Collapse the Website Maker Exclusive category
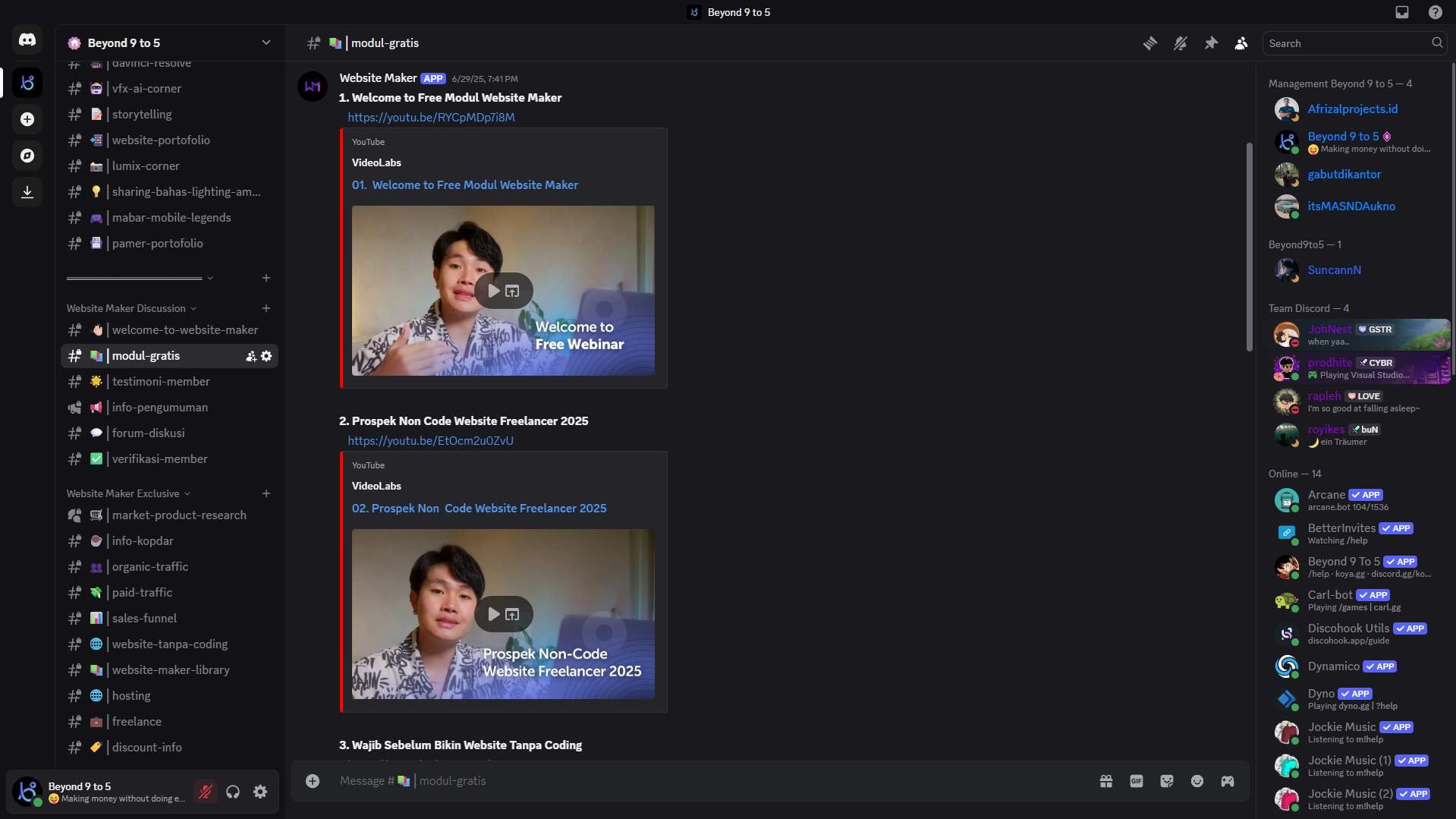 tap(129, 493)
